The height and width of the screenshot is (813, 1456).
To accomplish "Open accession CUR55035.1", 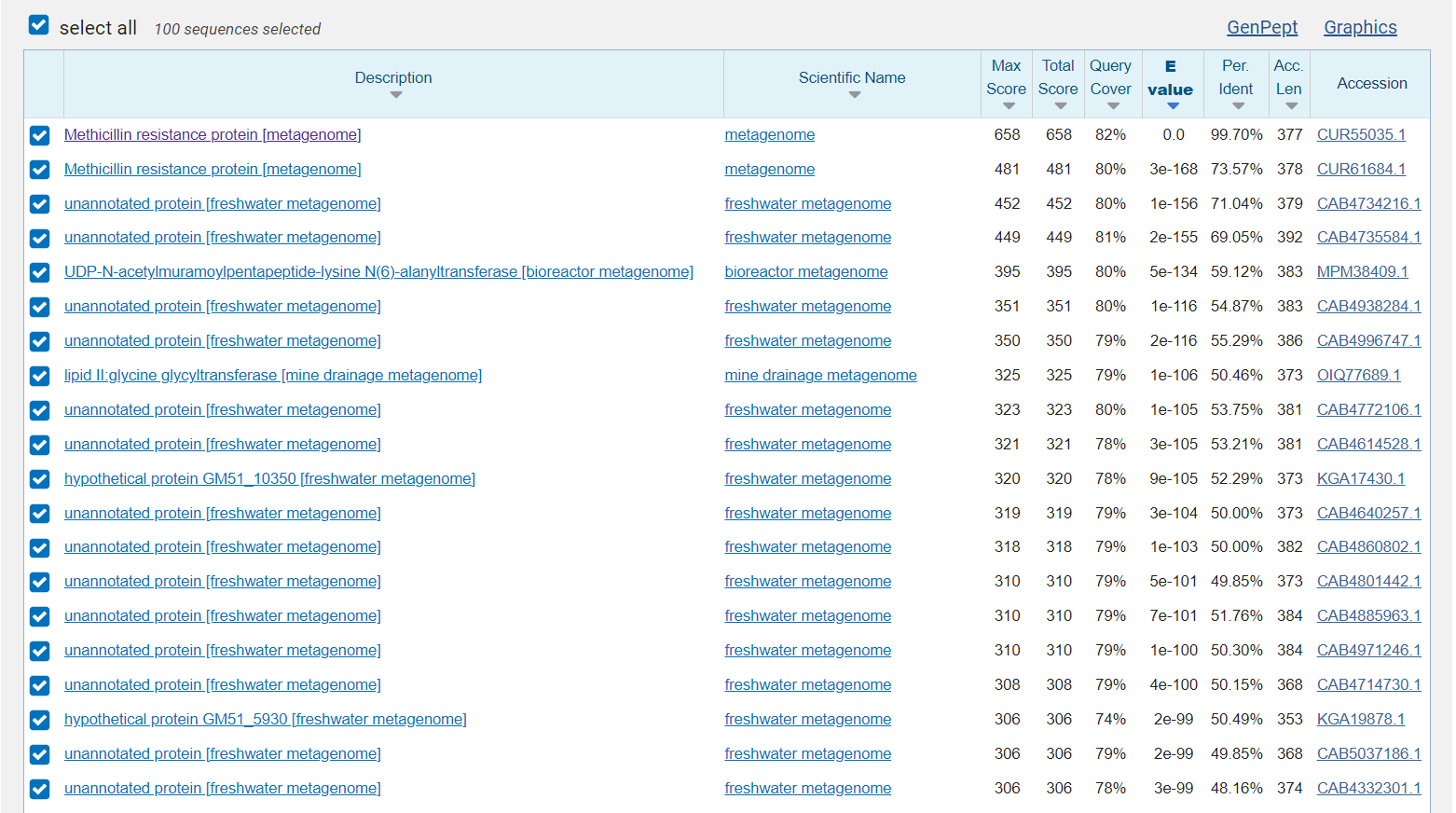I will (1361, 134).
